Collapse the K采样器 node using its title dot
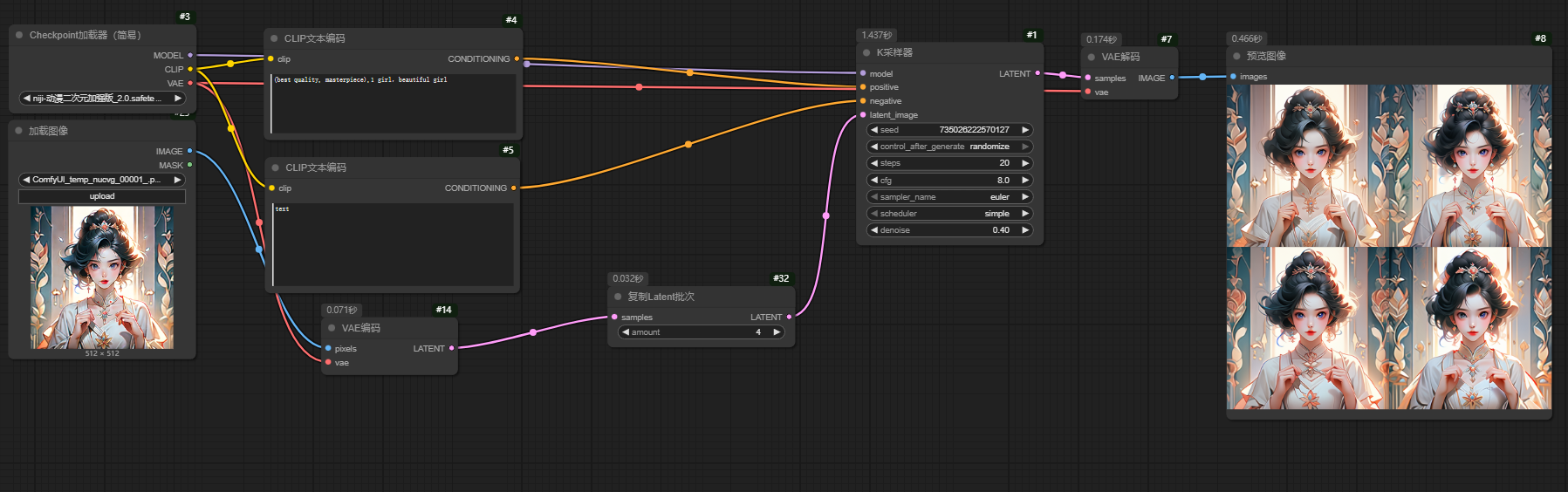This screenshot has width=1568, height=492. tap(866, 53)
